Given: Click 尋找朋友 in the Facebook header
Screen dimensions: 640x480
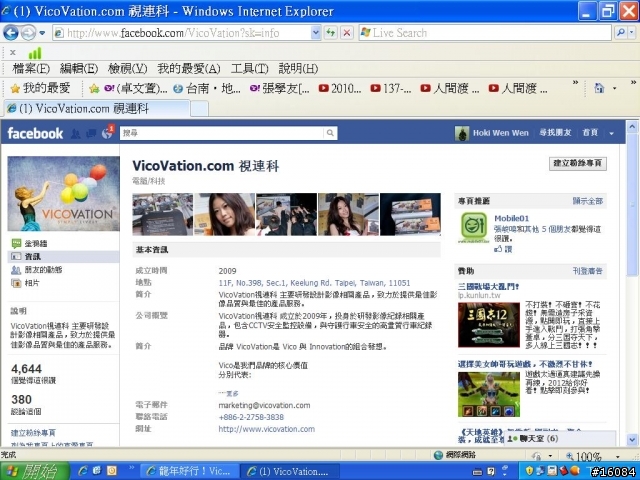Looking at the screenshot, I should [555, 133].
